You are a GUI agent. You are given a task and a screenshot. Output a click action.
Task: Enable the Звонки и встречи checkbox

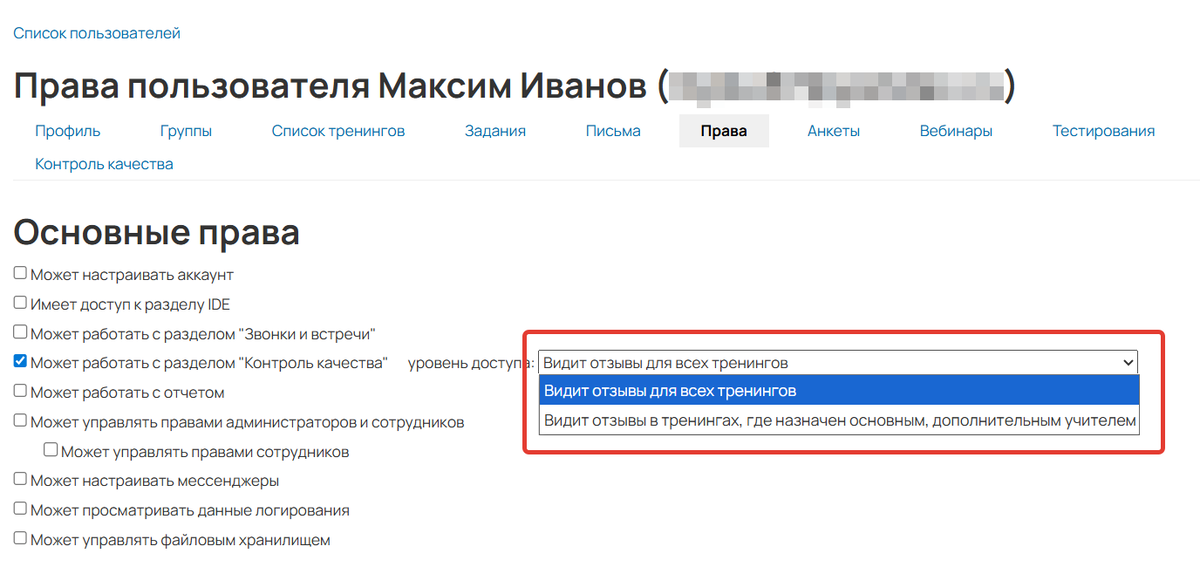[20, 333]
